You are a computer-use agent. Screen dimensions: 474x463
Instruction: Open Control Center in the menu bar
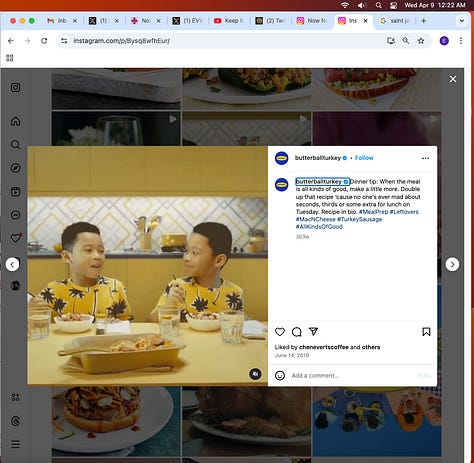point(393,5)
